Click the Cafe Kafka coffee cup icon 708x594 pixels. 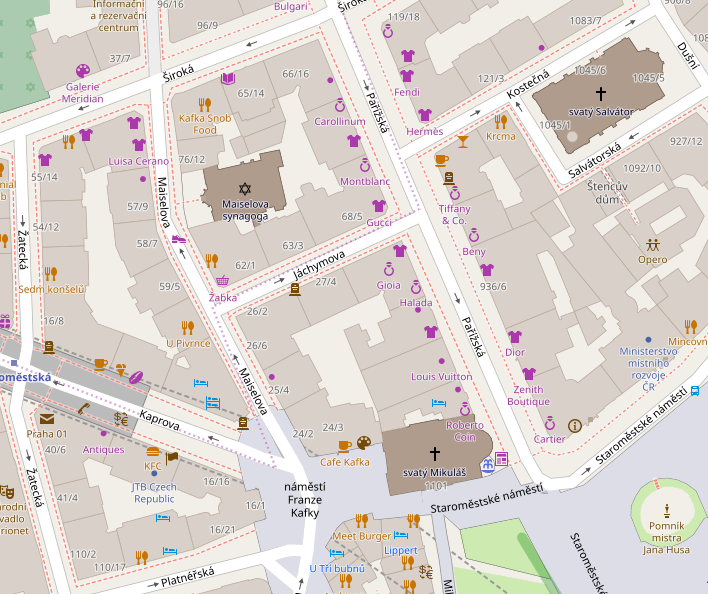point(345,446)
